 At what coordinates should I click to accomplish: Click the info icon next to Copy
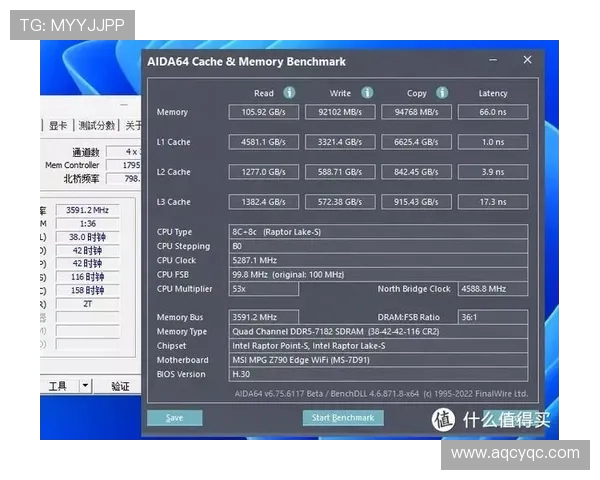click(x=441, y=93)
